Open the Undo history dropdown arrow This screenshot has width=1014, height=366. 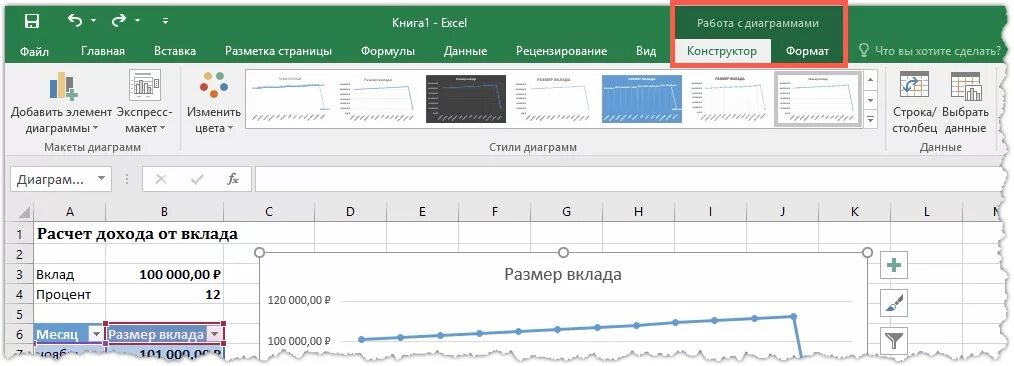tap(94, 21)
